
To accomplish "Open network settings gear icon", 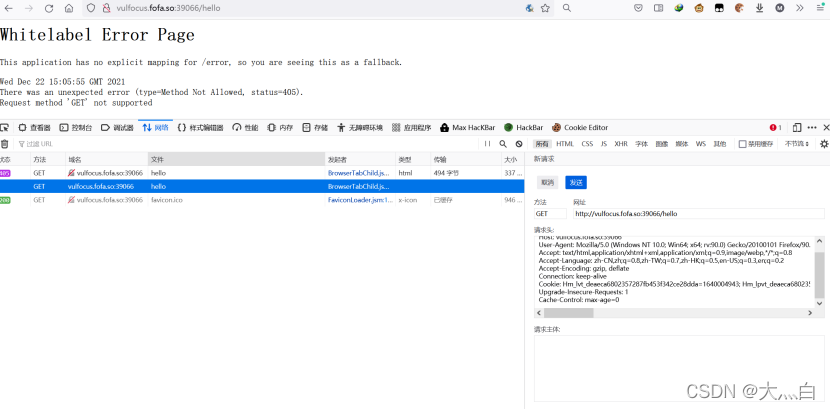I will click(x=824, y=144).
